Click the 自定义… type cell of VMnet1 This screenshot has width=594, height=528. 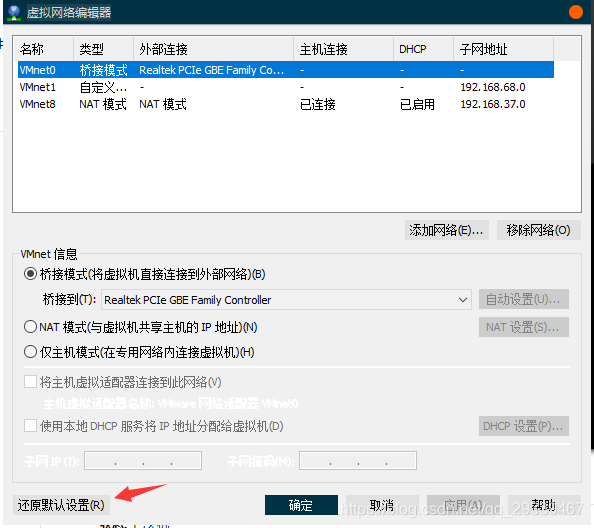pyautogui.click(x=103, y=87)
